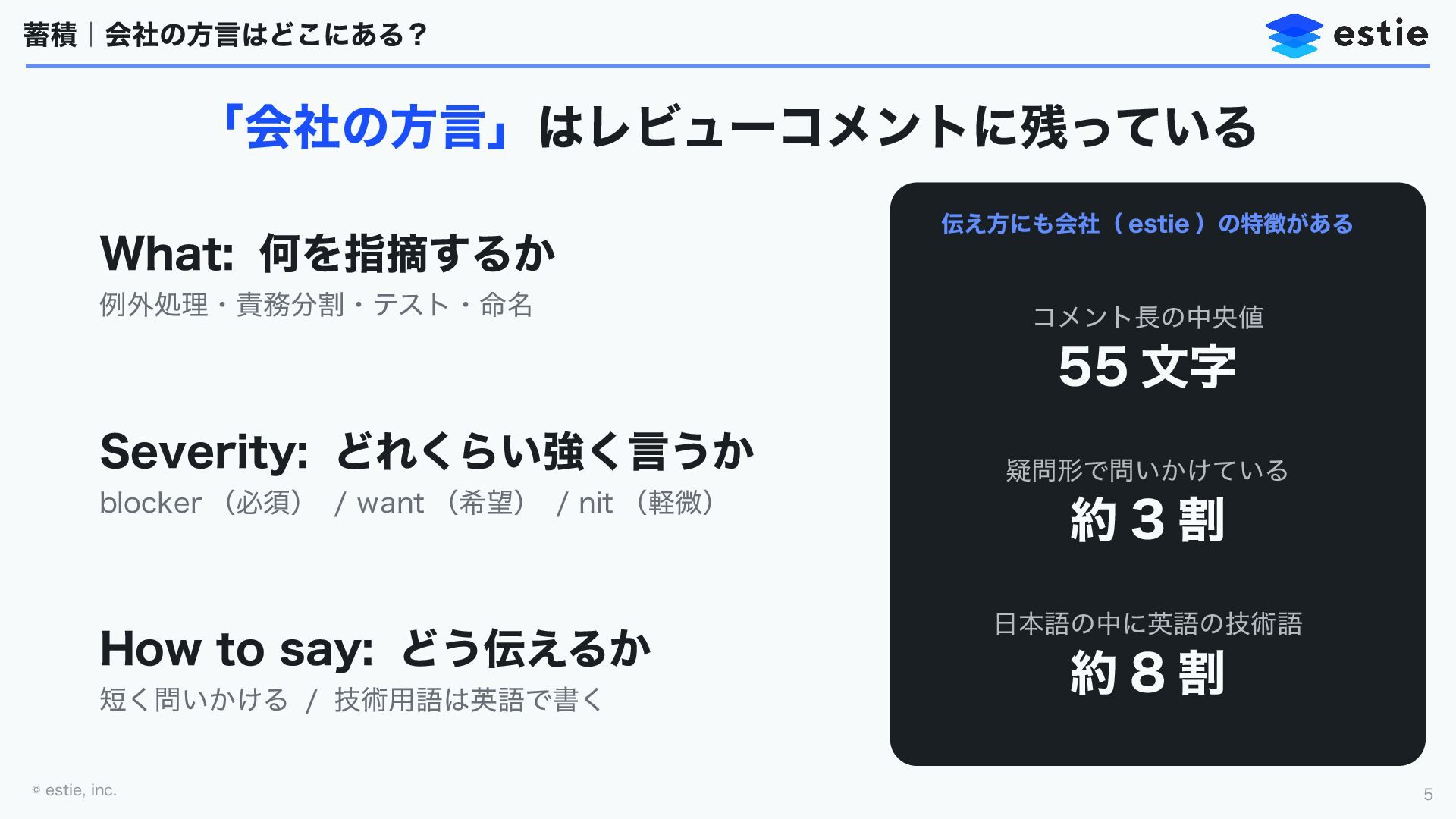Click the 短く問いかける text

pyautogui.click(x=194, y=699)
